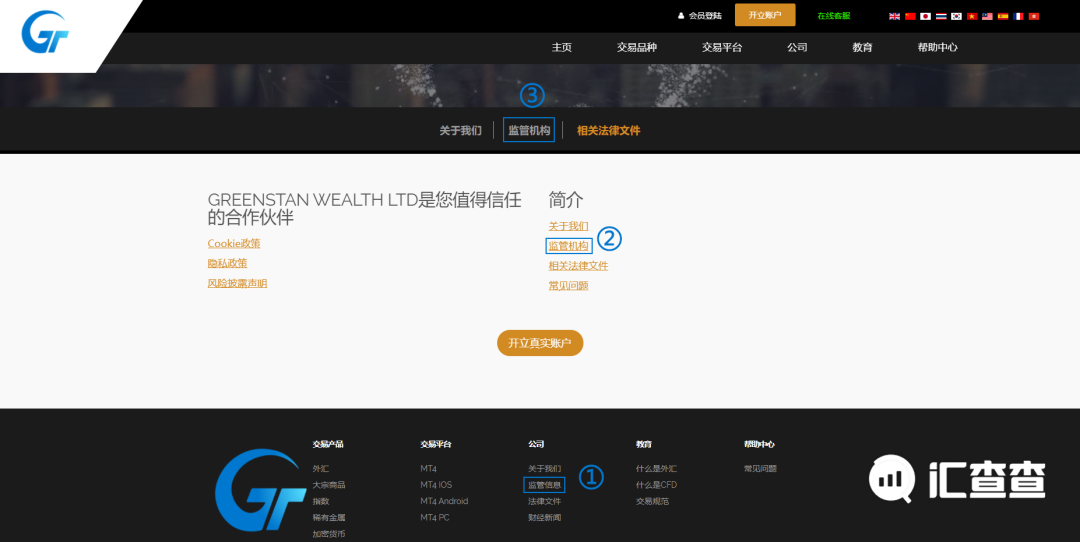Open 在线客服 online support
The width and height of the screenshot is (1080, 542).
(x=833, y=15)
